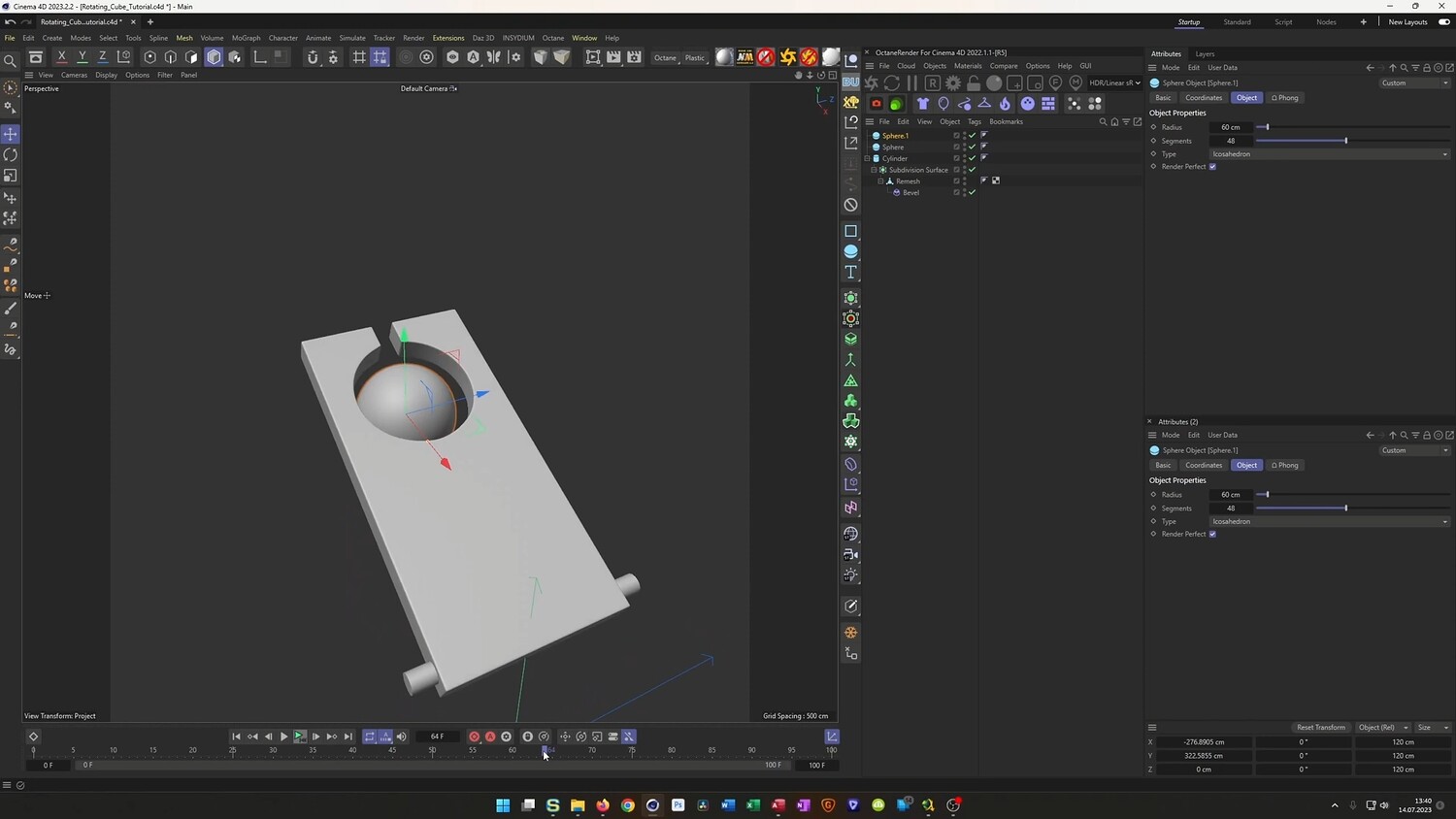Click the Octane lock resolution padlock icon
Screen dimensions: 1456x819
[974, 83]
